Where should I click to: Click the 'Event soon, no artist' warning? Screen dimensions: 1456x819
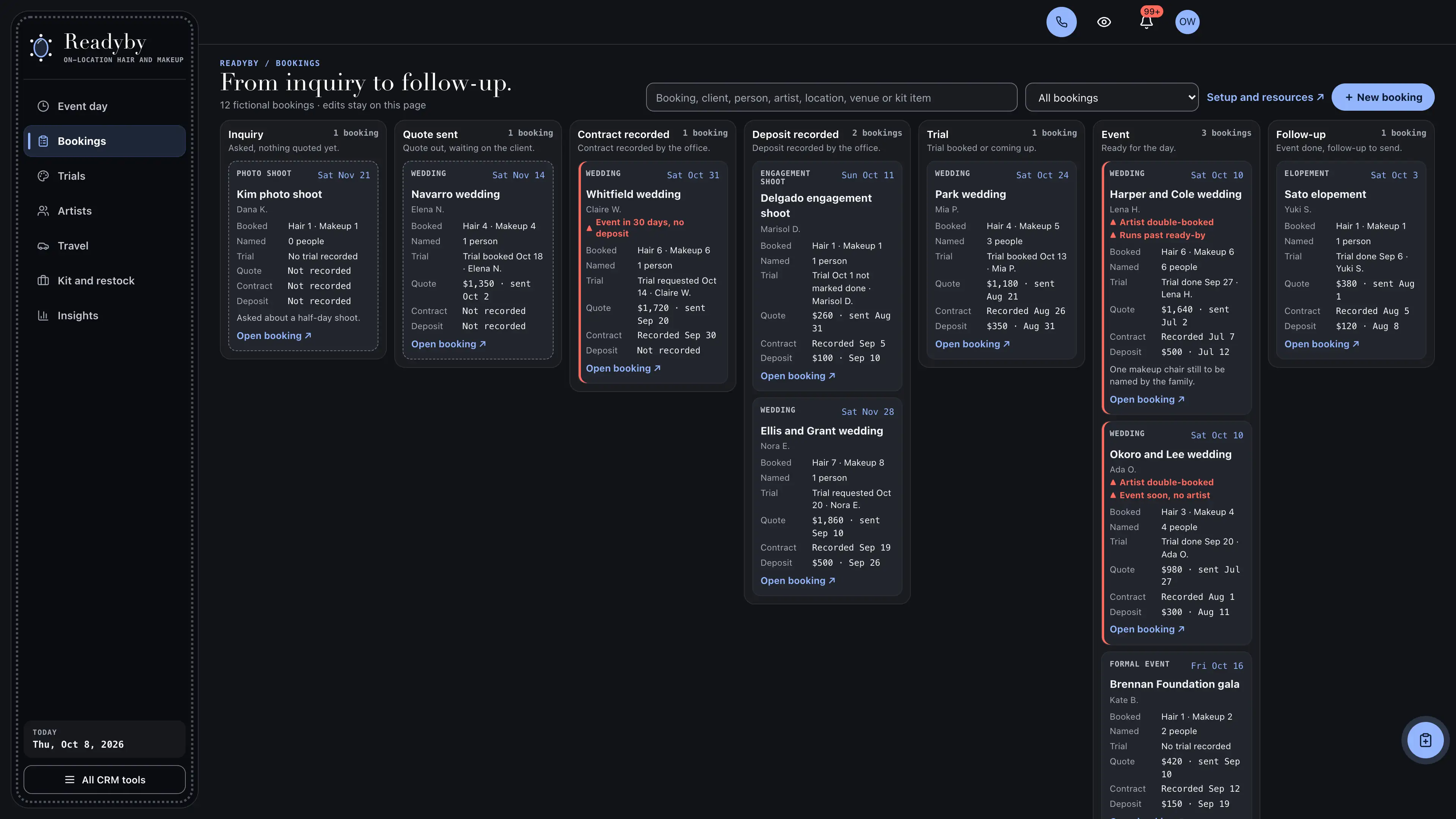point(1160,495)
